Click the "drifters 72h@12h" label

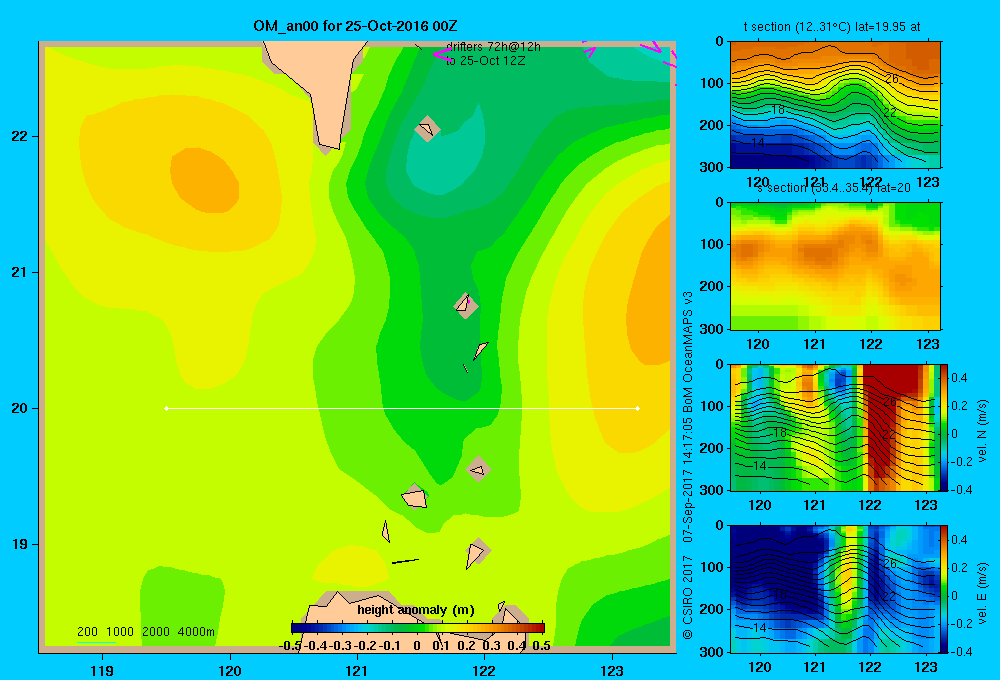tap(493, 47)
